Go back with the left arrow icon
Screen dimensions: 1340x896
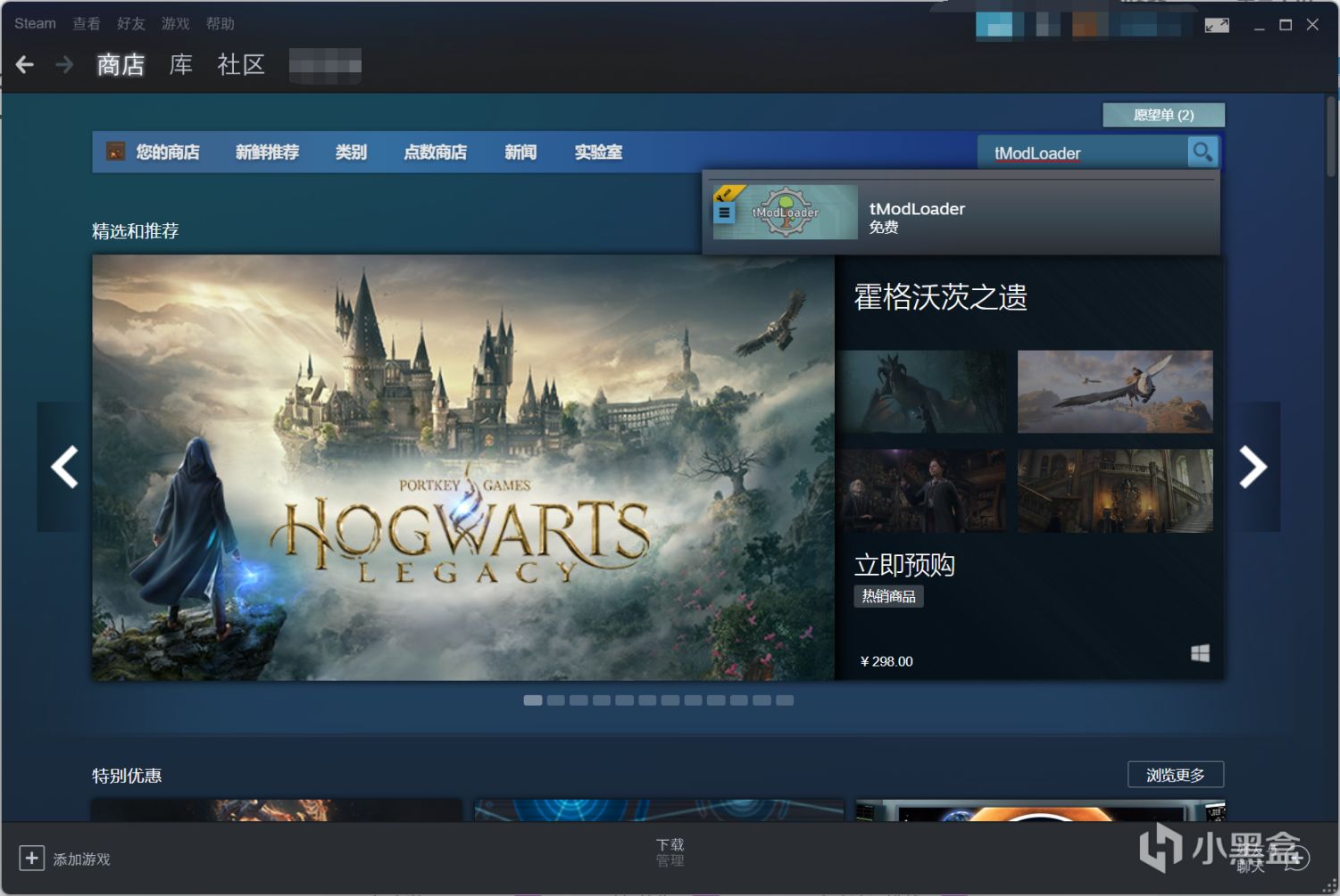pyautogui.click(x=25, y=64)
